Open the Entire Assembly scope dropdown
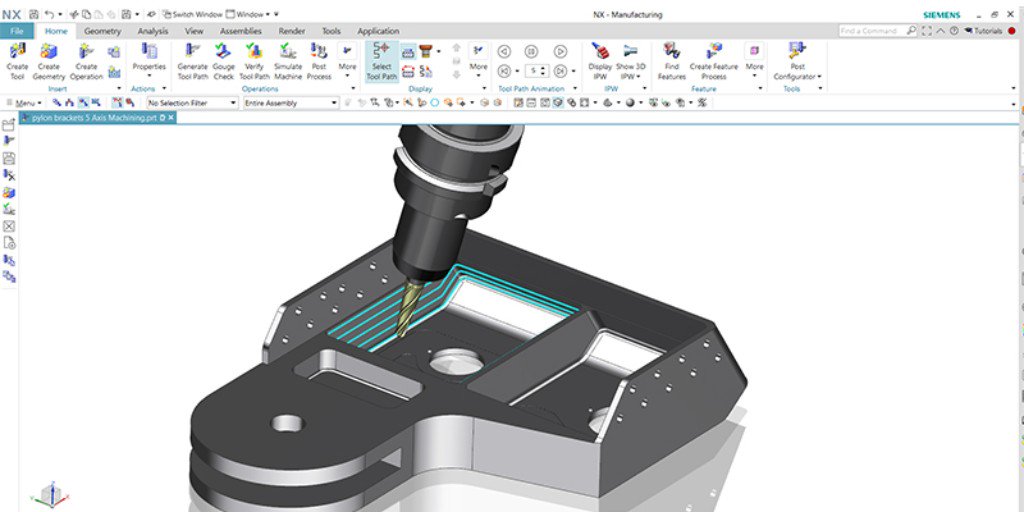Viewport: 1024px width, 512px height. [291, 103]
